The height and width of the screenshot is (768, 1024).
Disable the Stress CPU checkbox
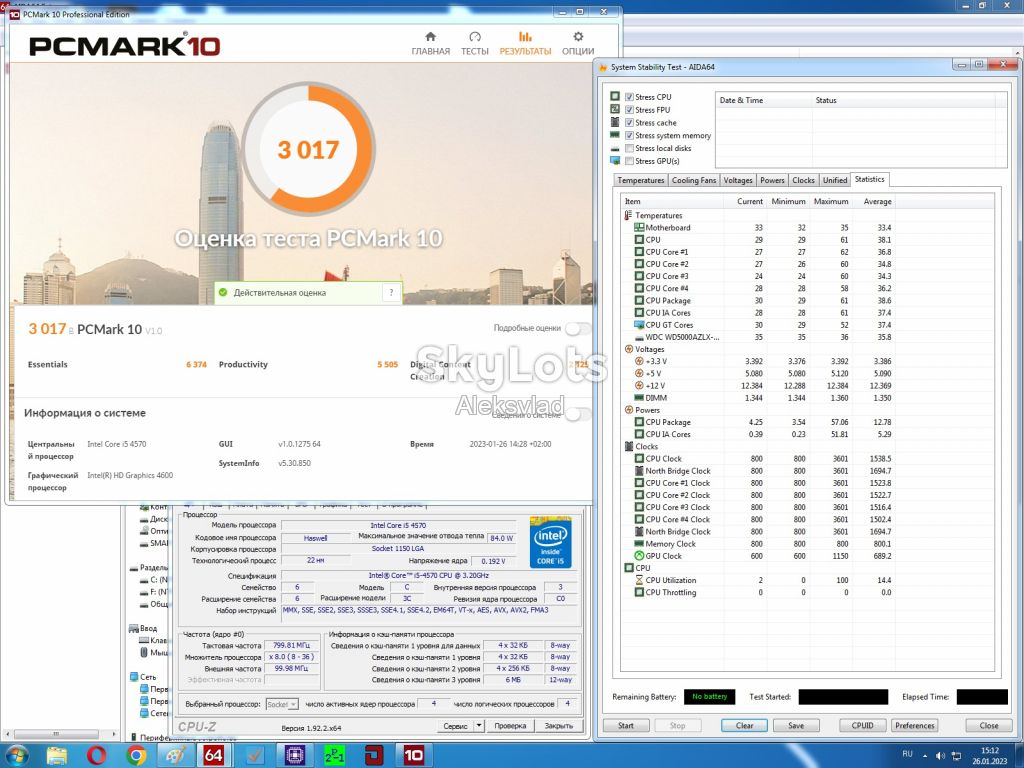[x=630, y=97]
